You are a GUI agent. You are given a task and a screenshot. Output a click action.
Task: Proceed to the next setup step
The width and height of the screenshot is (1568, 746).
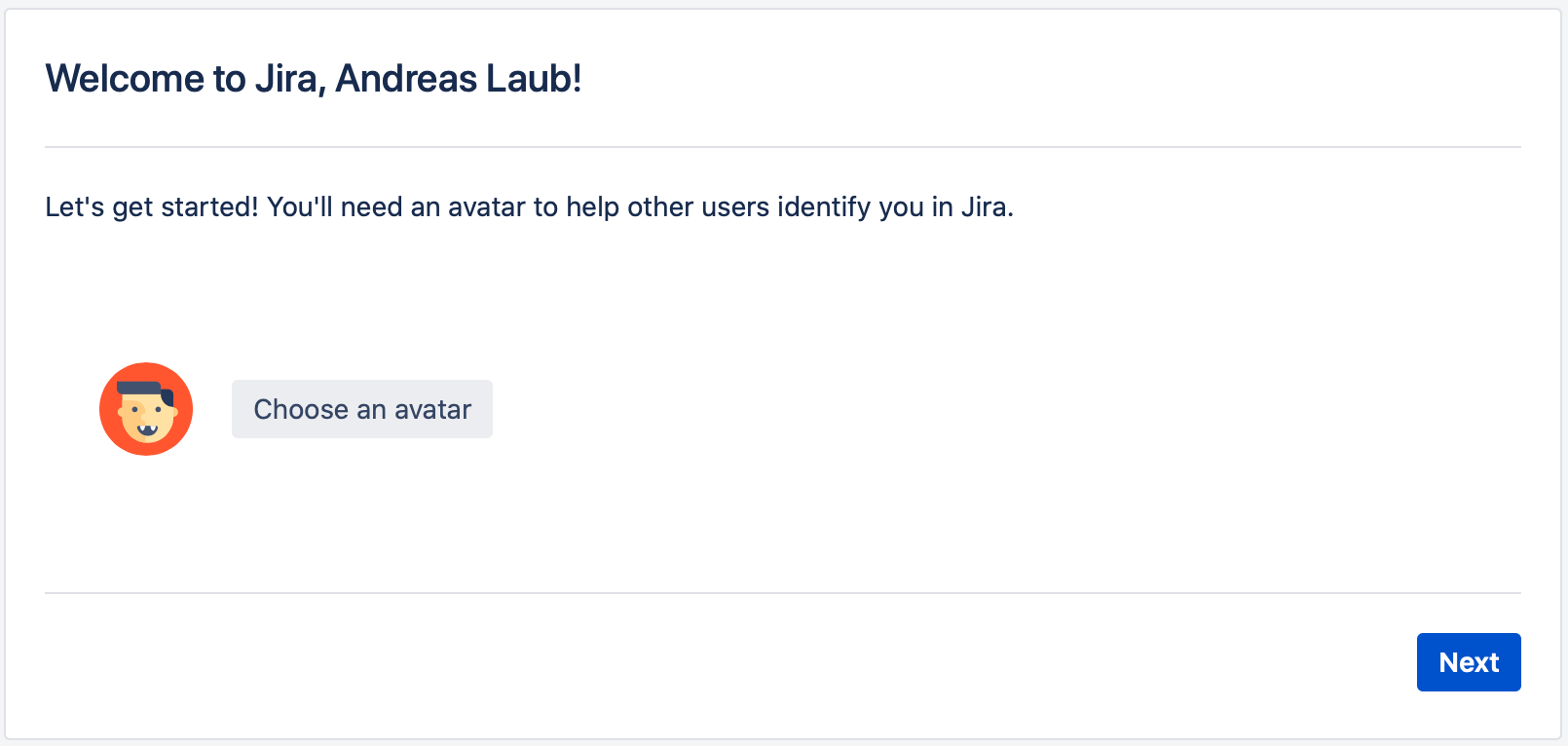pos(1468,662)
